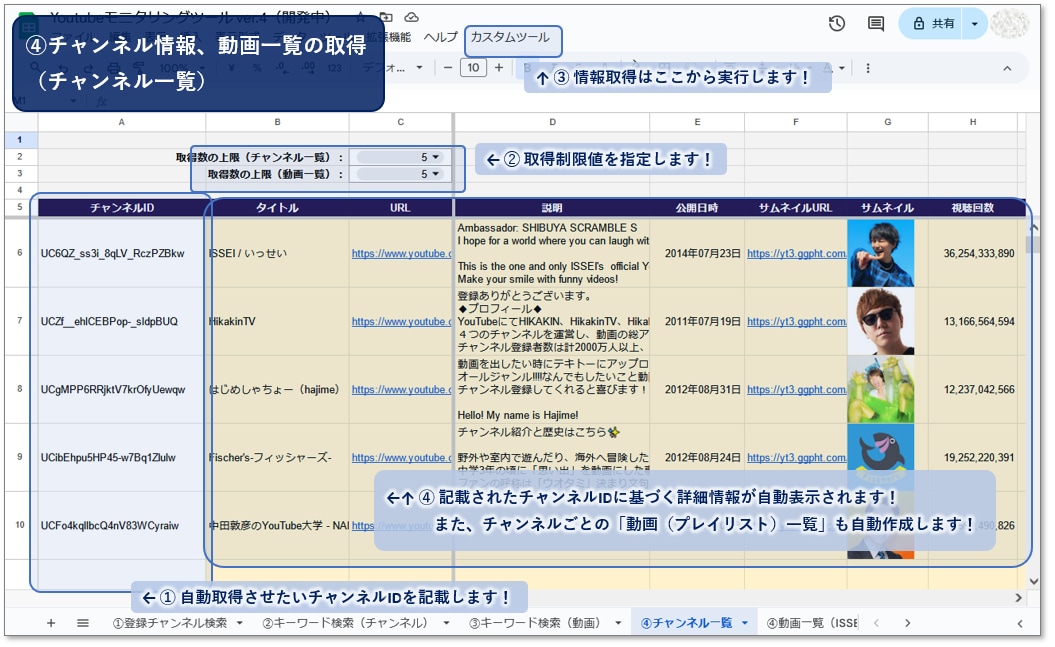Open ④チャンネル一覧 tab menu arrow
This screenshot has width=1055, height=647.
(745, 623)
